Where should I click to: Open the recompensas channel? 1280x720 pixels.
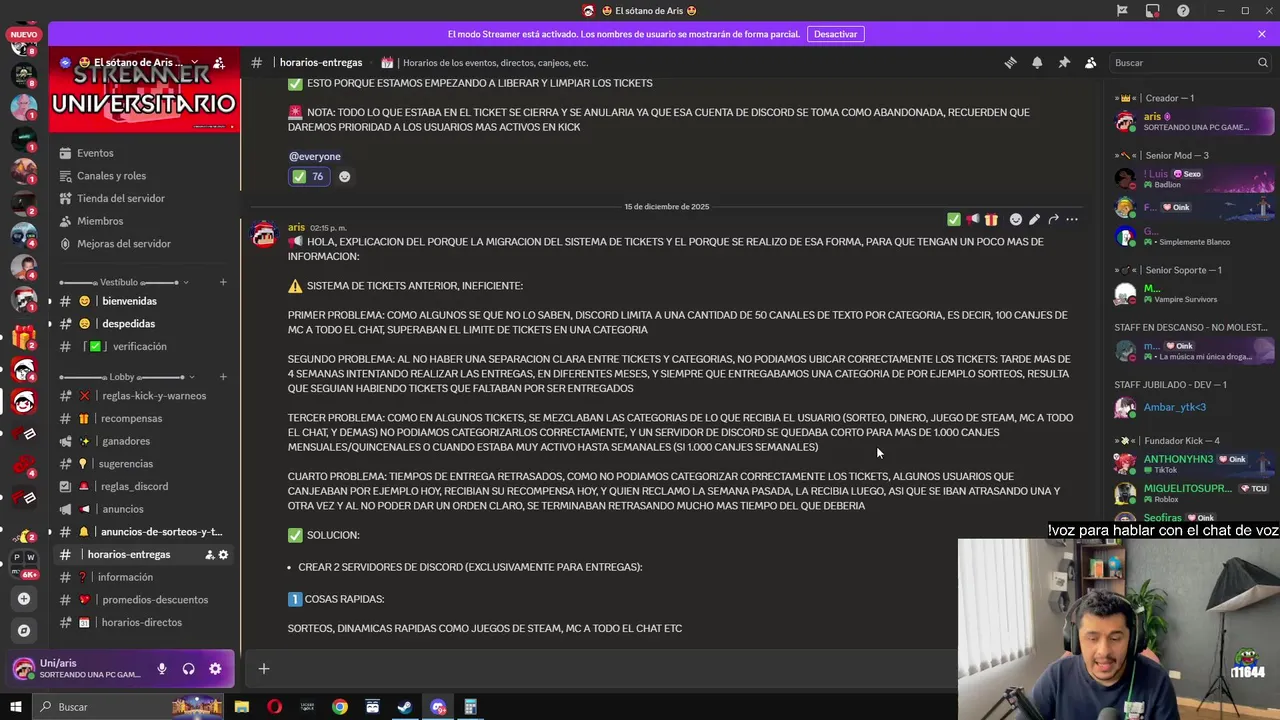point(145,418)
